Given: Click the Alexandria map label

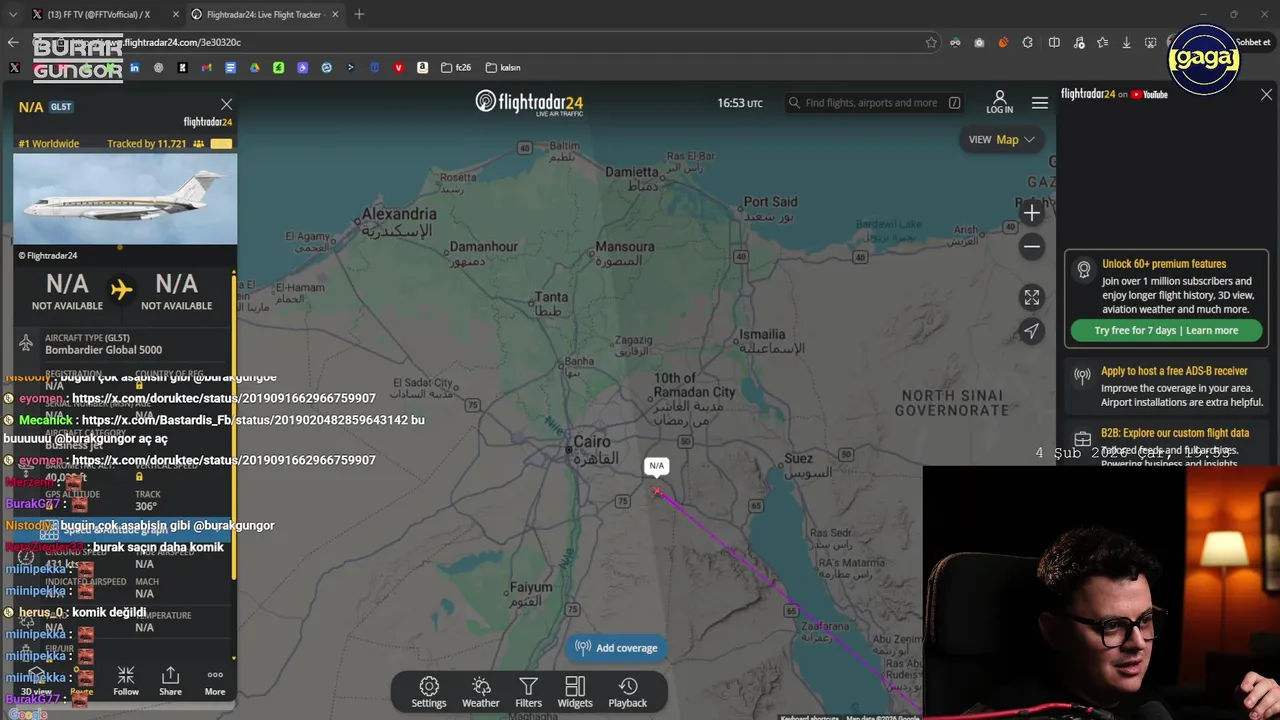Looking at the screenshot, I should (399, 214).
